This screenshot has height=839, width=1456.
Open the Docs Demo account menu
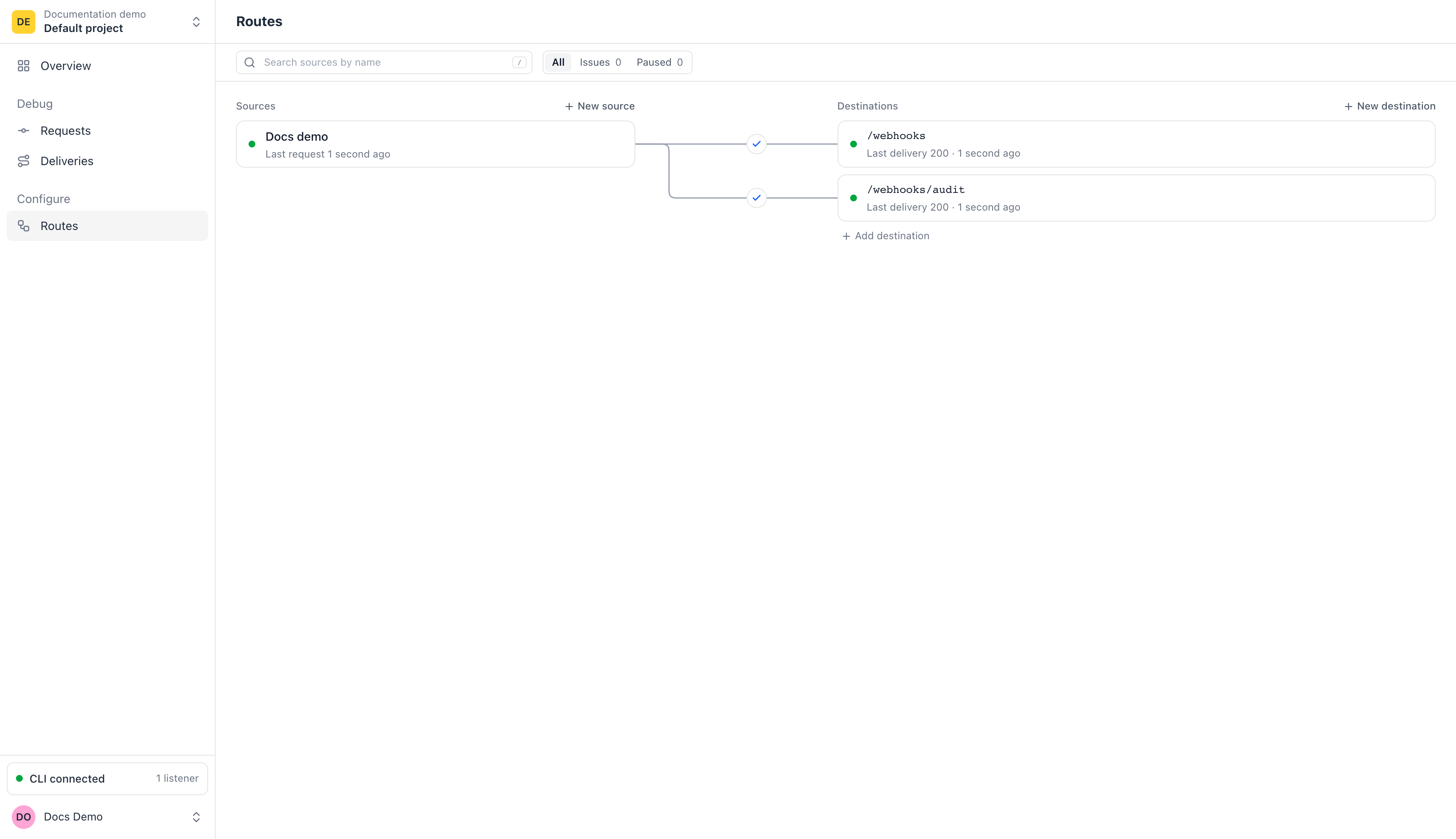point(107,817)
